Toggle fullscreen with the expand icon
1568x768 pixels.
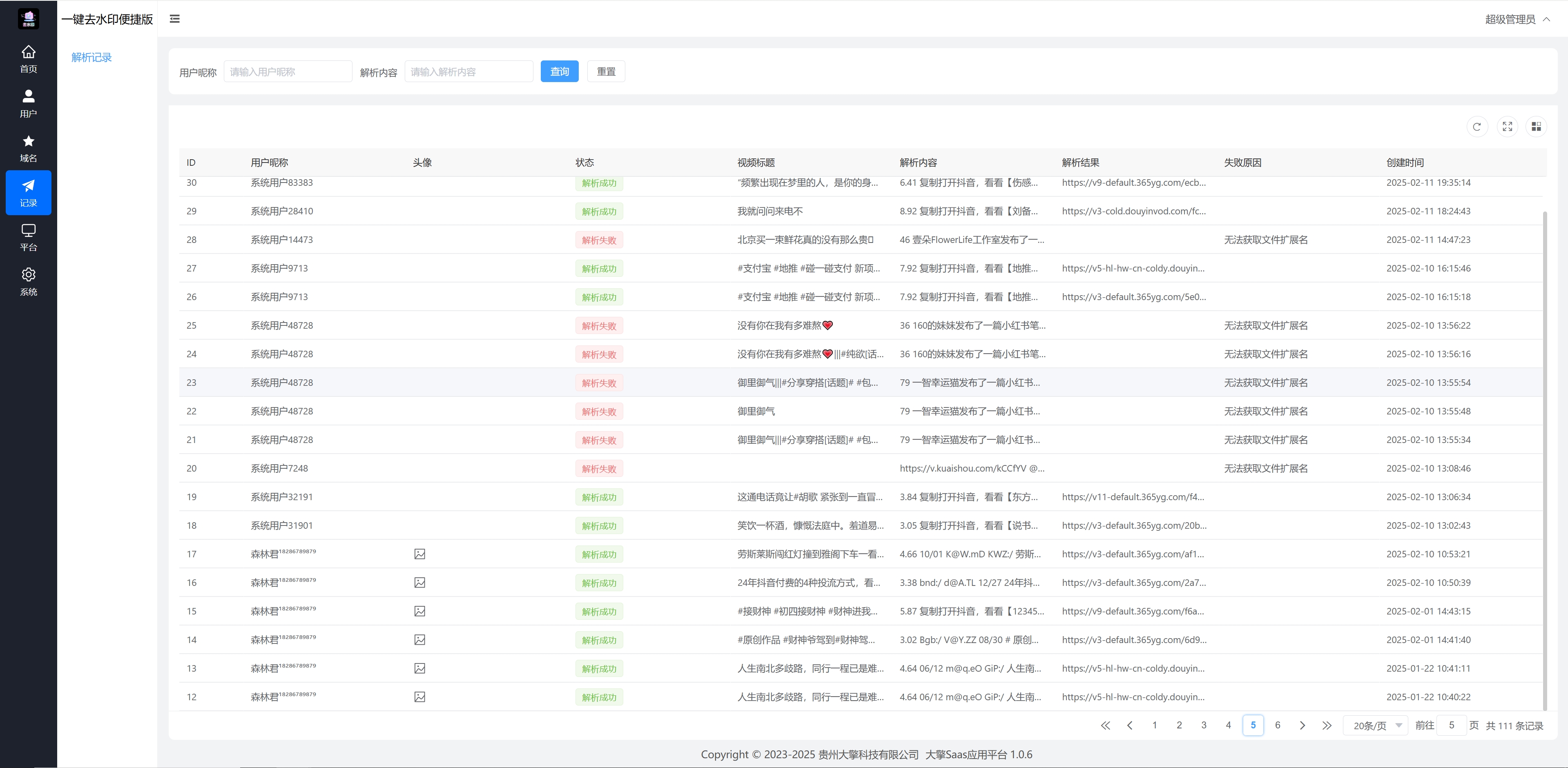pyautogui.click(x=1507, y=127)
